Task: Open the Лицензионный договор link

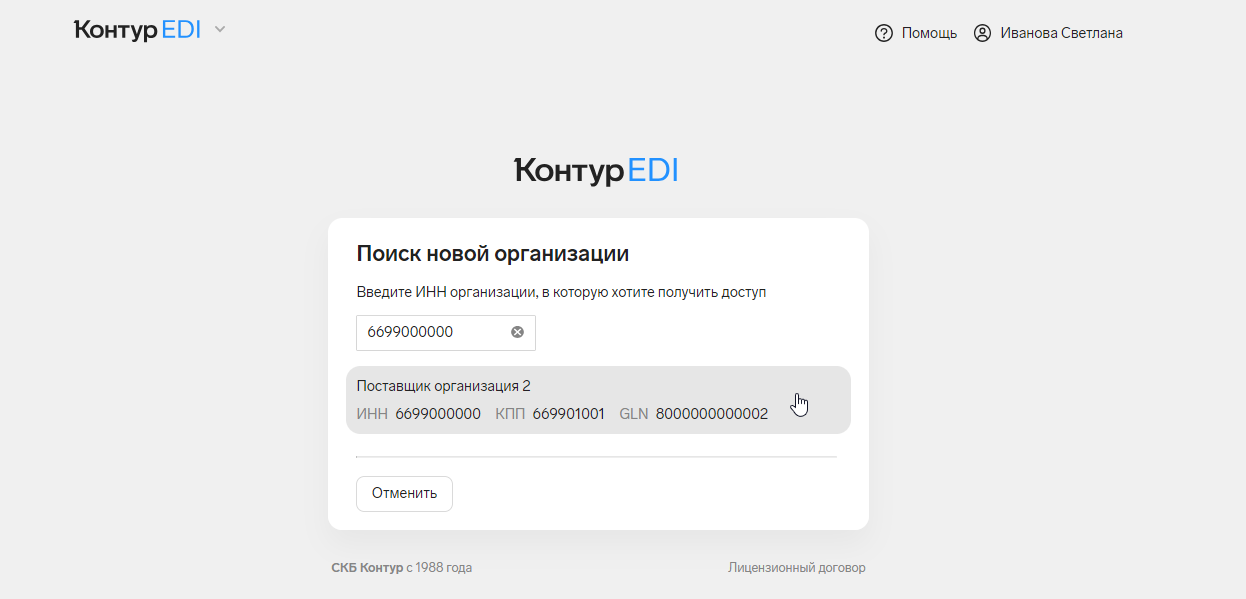Action: tap(797, 568)
